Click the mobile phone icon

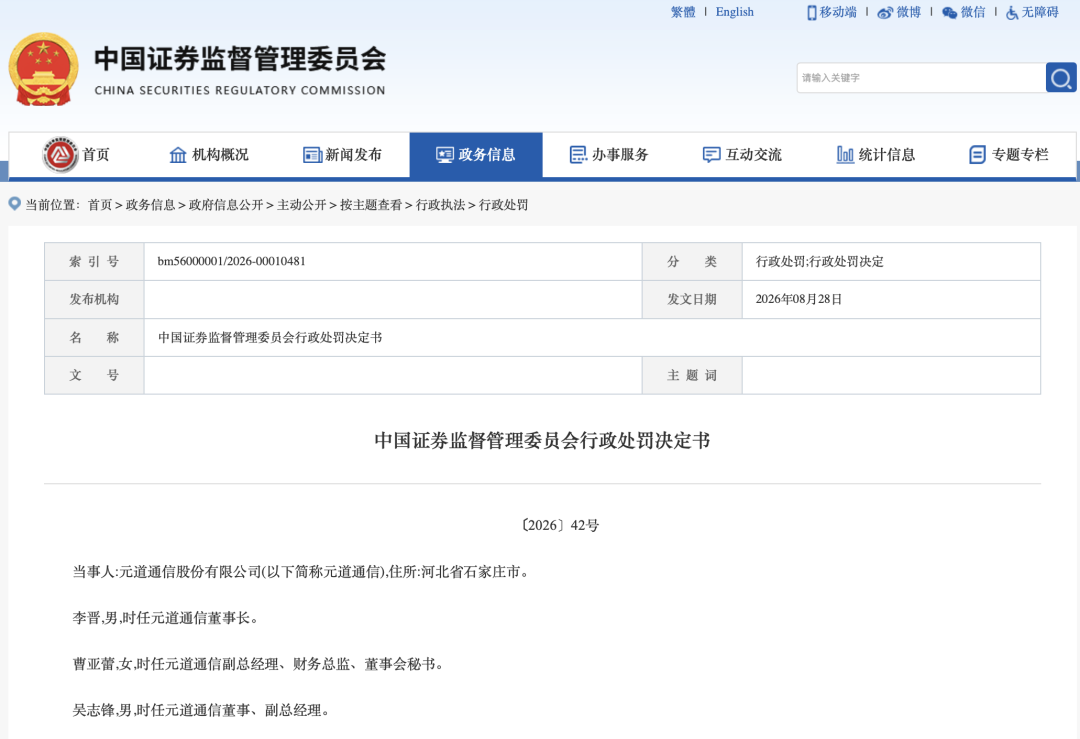811,12
